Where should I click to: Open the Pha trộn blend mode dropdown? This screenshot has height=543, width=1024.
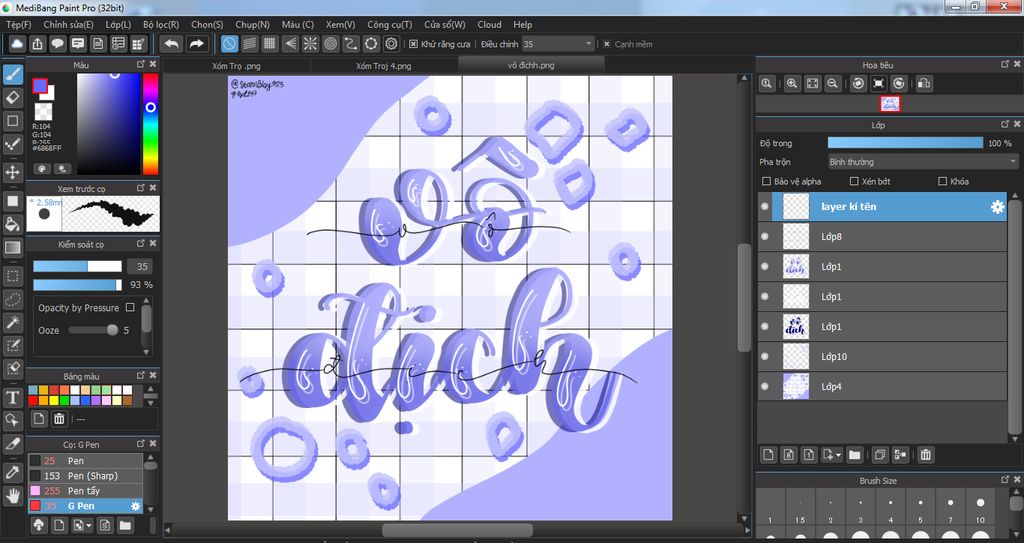[x=923, y=161]
